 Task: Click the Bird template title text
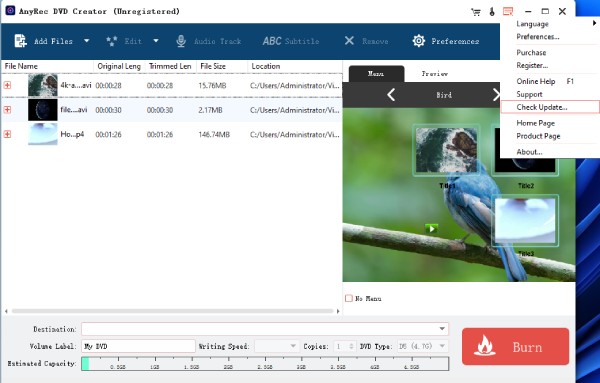pos(444,95)
